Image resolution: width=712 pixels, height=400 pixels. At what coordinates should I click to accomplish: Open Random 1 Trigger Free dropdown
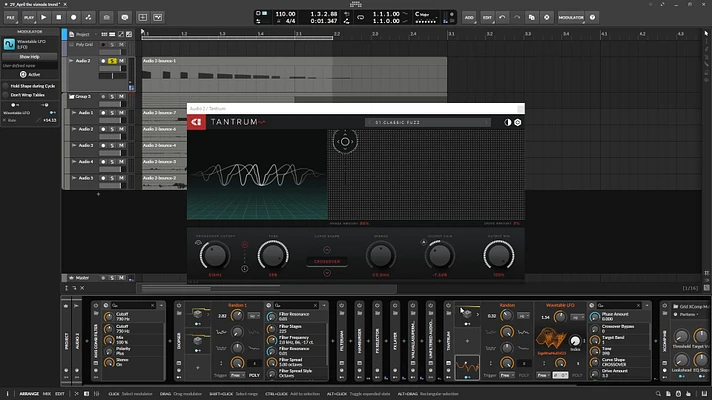237,375
